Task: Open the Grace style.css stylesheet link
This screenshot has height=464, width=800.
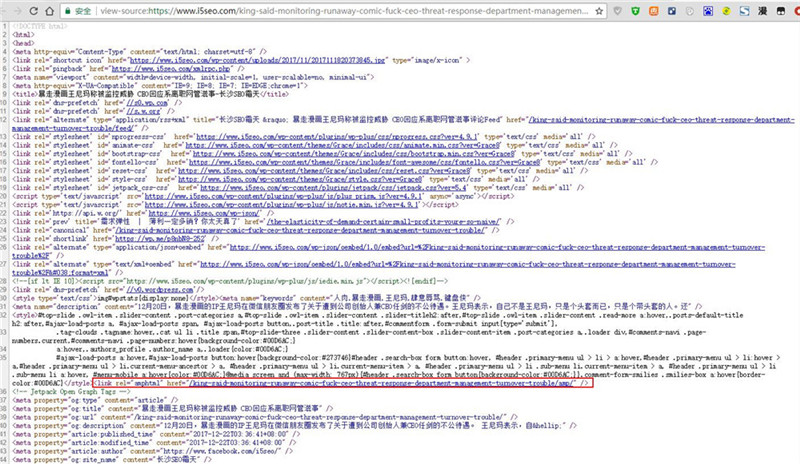Action: [300, 179]
